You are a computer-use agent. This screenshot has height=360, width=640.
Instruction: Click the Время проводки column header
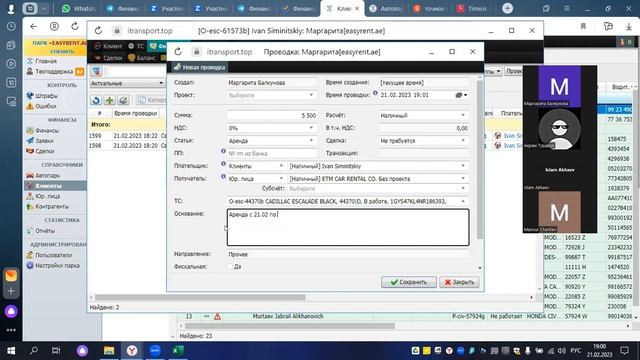(x=136, y=113)
